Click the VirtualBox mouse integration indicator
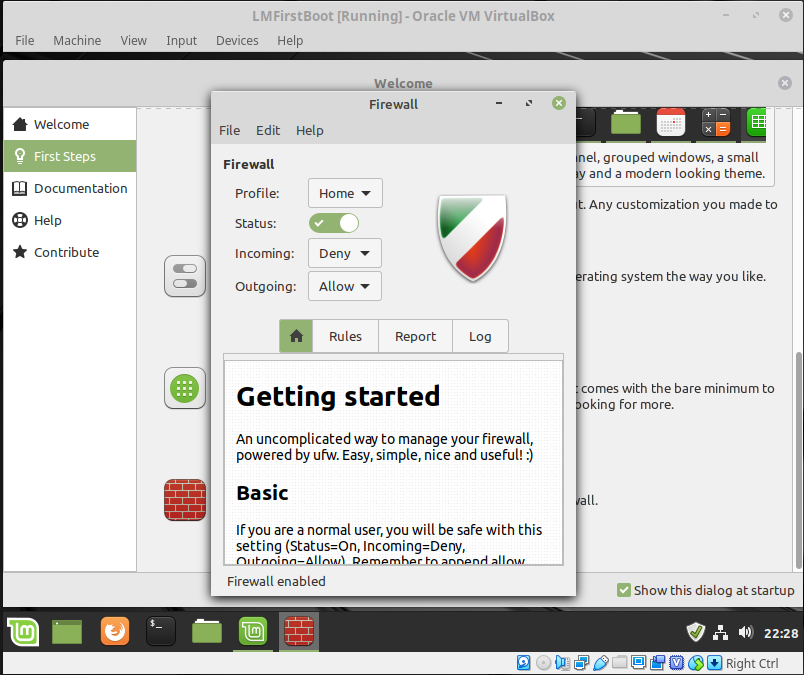The image size is (804, 675). tap(695, 663)
